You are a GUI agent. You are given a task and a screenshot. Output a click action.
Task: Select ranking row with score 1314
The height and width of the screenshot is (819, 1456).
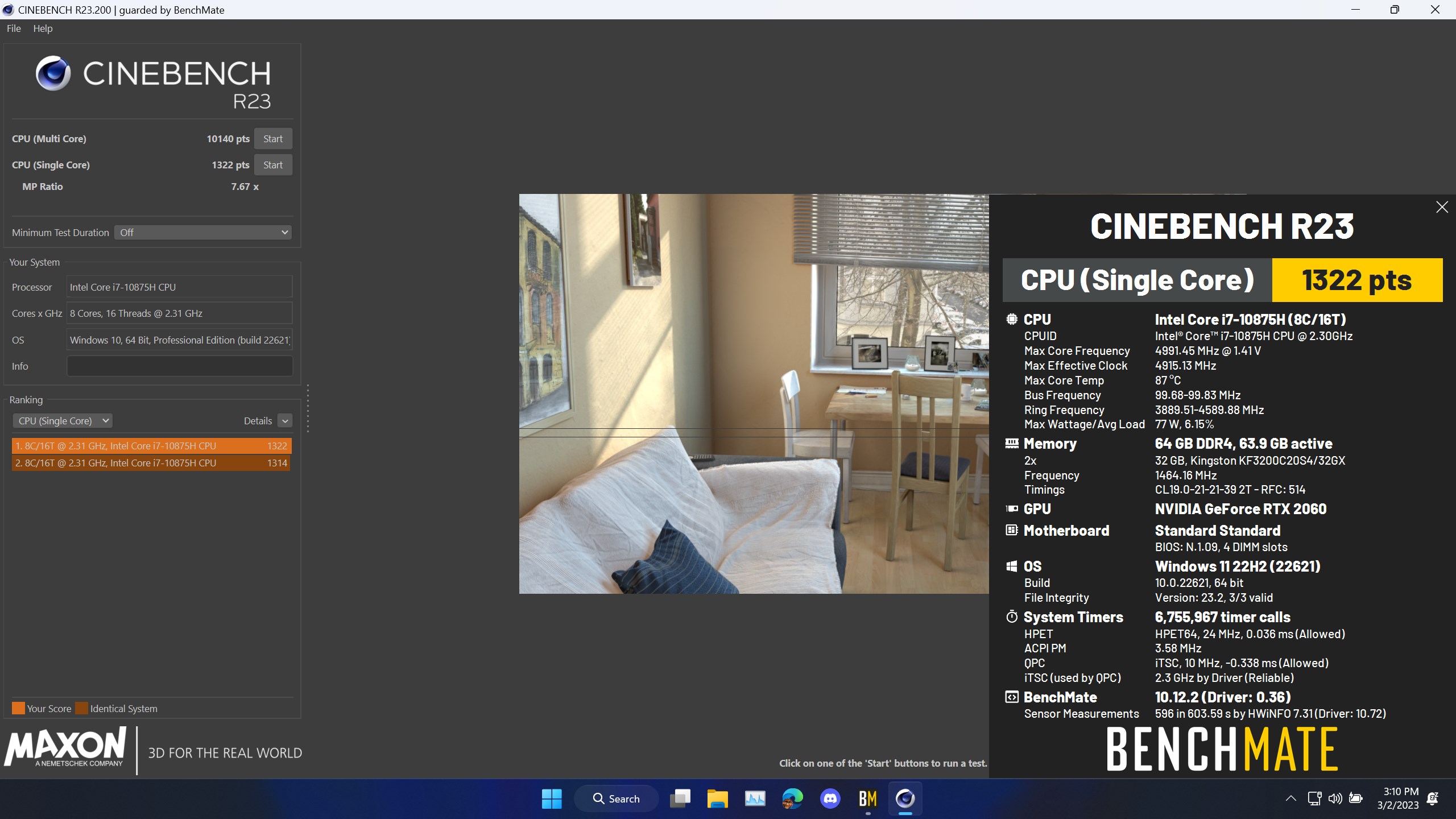click(151, 463)
